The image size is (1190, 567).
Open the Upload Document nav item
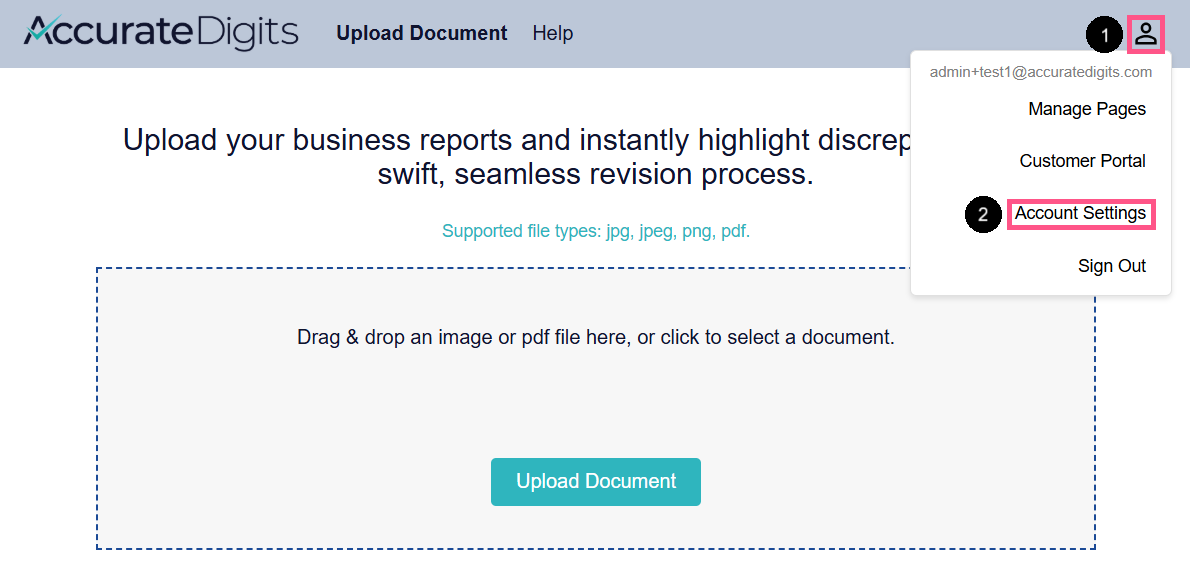pos(422,33)
